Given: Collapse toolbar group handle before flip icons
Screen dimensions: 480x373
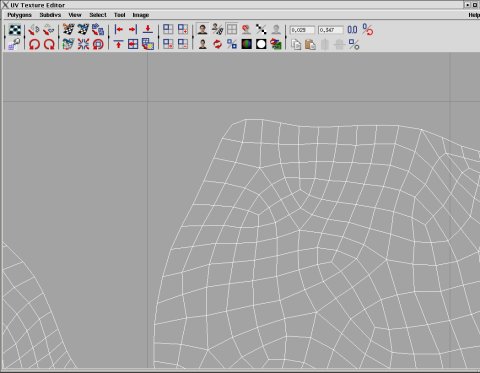Looking at the screenshot, I should pyautogui.click(x=24, y=37).
